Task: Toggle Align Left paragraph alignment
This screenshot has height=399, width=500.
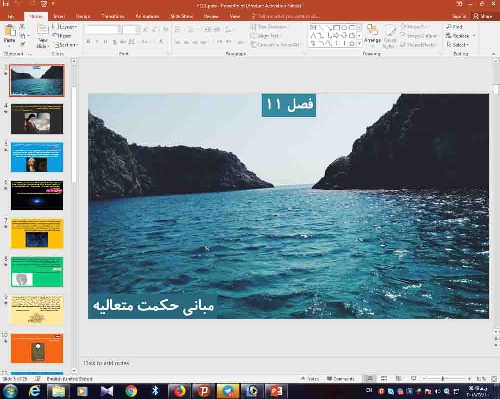Action: [x=178, y=42]
